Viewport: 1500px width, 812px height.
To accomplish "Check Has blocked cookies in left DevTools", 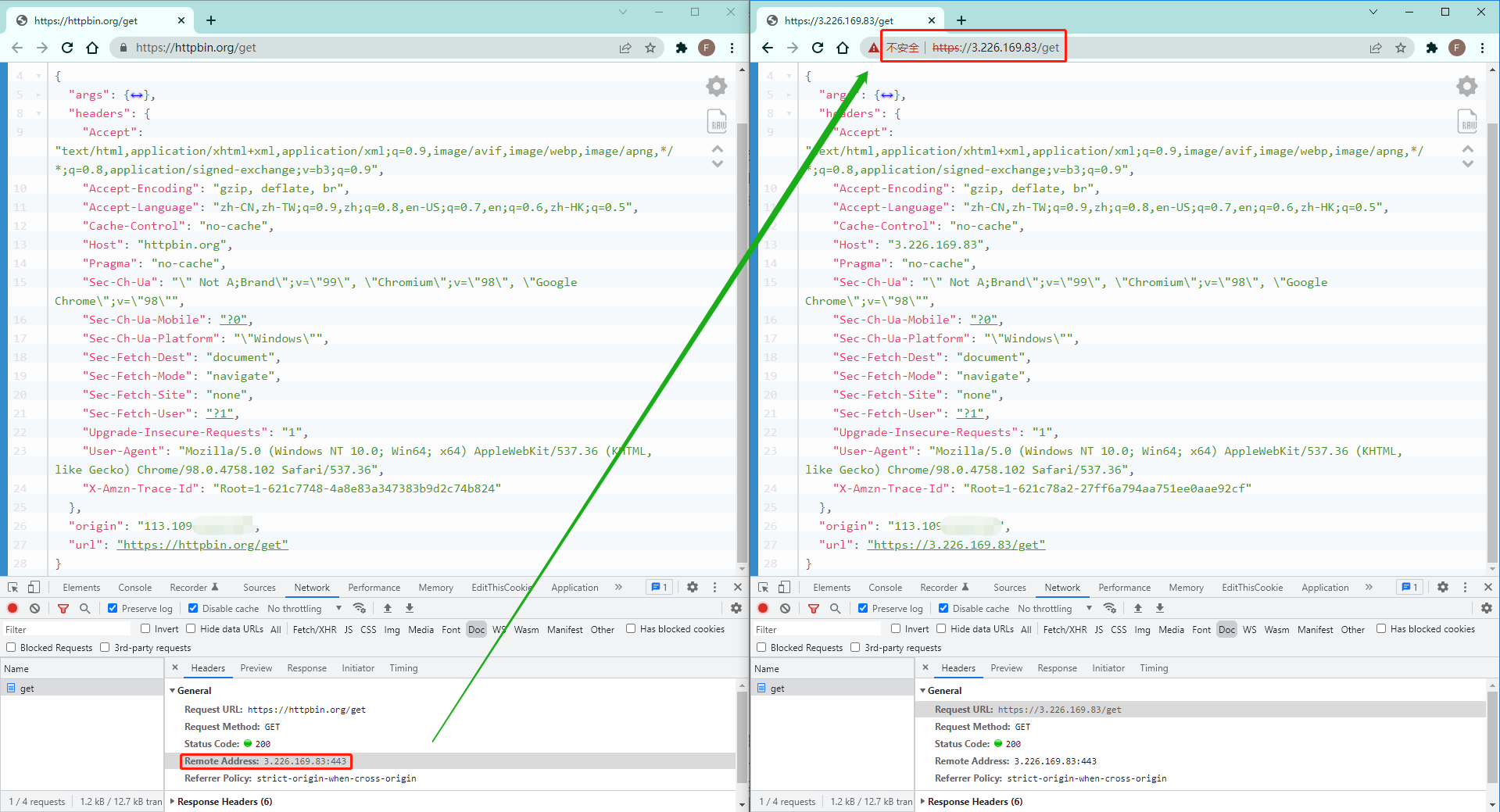I will point(631,628).
